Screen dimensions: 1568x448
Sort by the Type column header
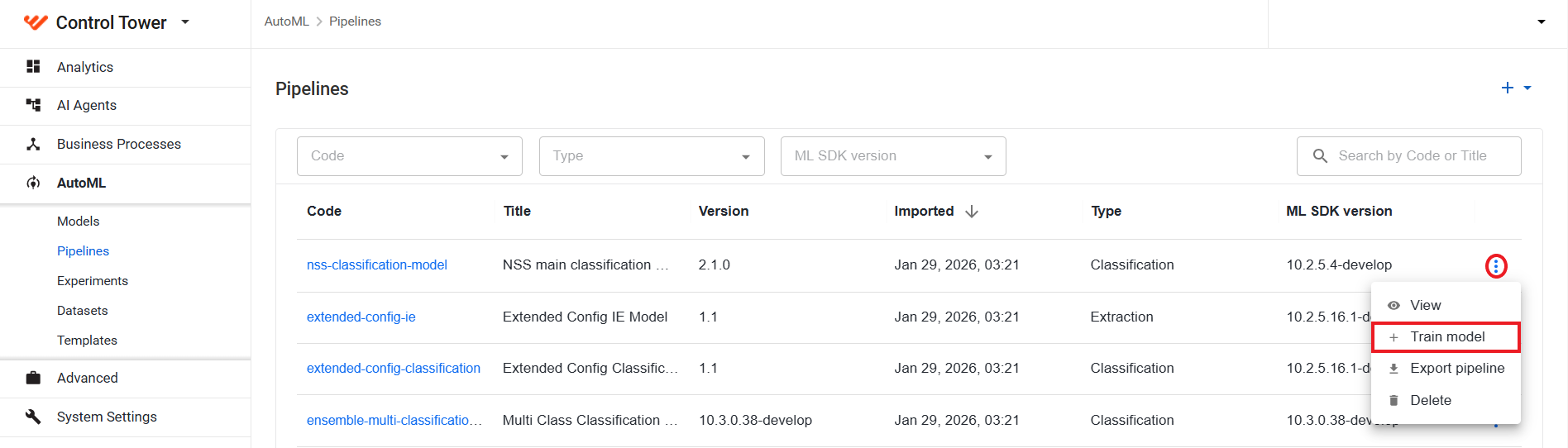click(1106, 211)
